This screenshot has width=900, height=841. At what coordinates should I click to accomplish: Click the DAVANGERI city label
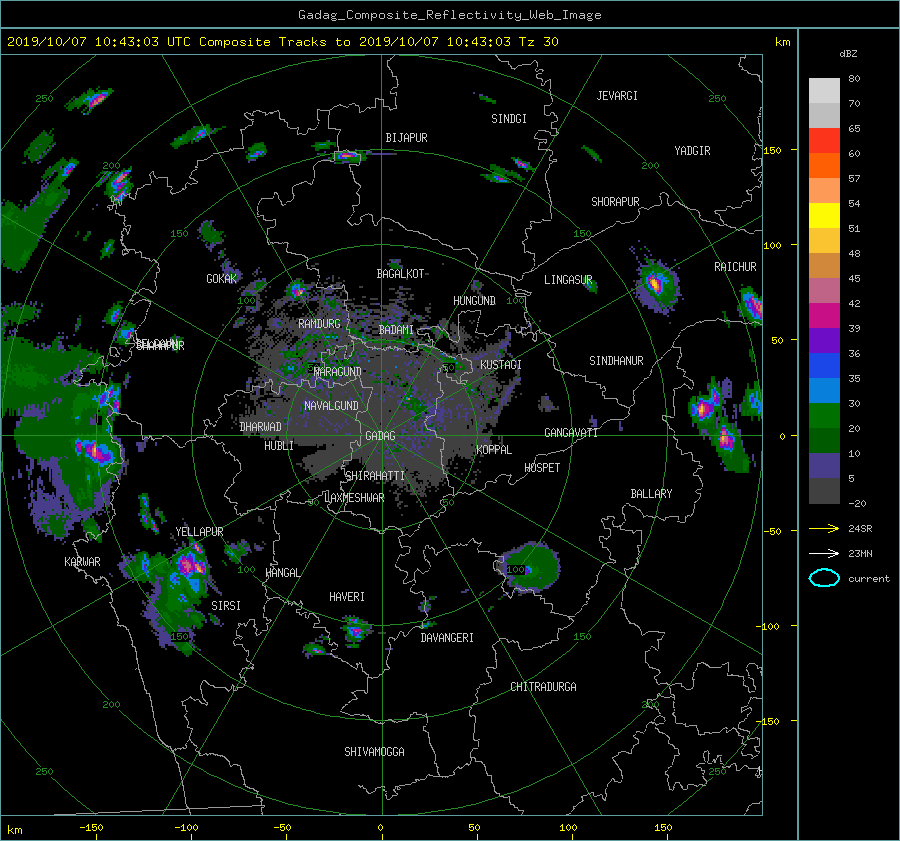click(x=447, y=638)
